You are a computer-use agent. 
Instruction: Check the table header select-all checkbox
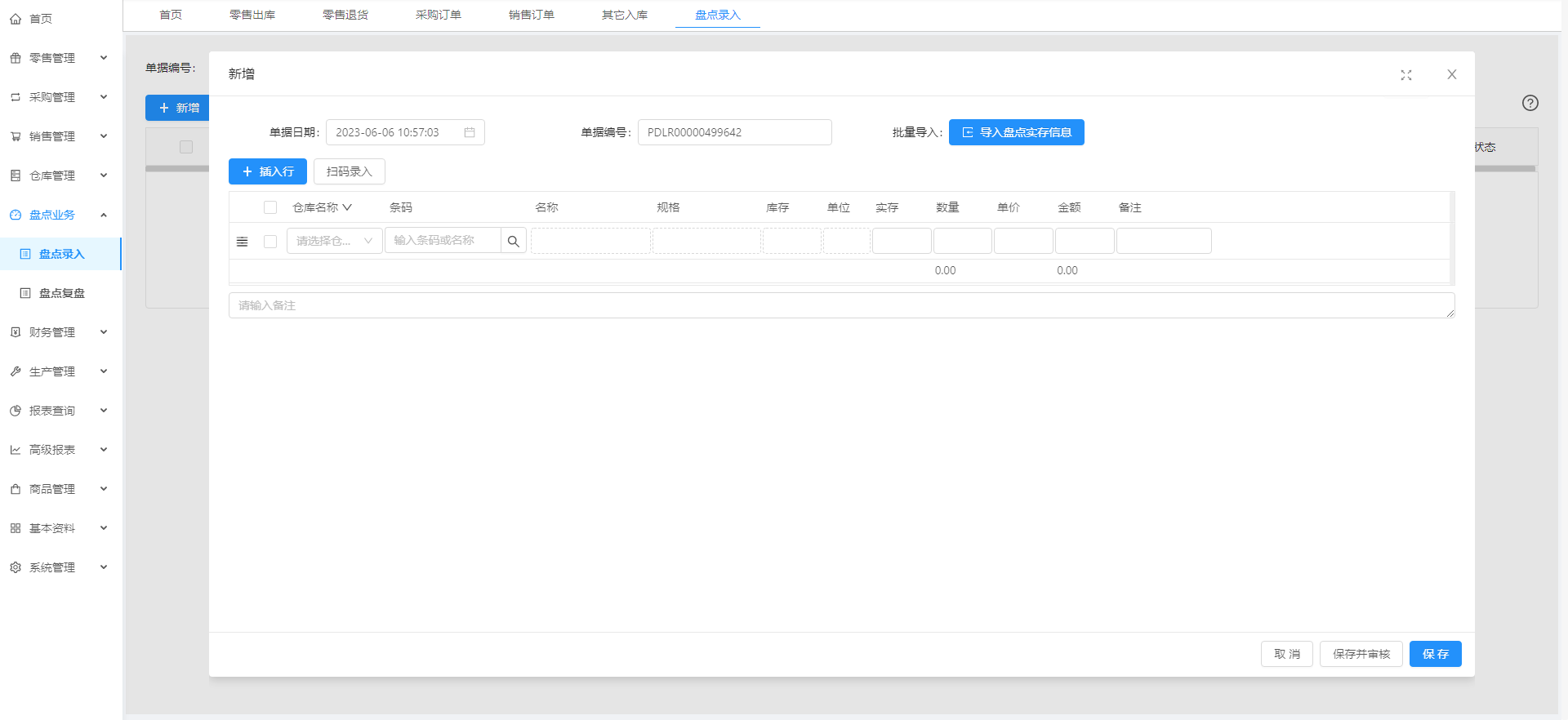pos(270,207)
